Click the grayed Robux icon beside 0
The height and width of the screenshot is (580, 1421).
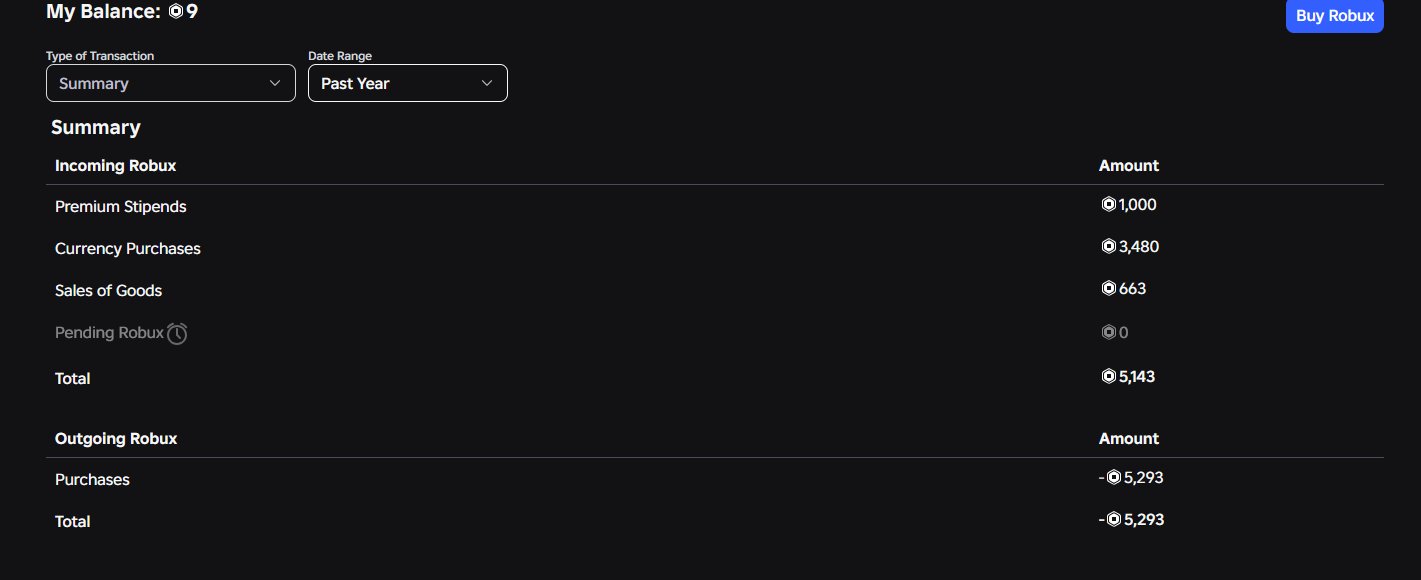pos(1108,333)
